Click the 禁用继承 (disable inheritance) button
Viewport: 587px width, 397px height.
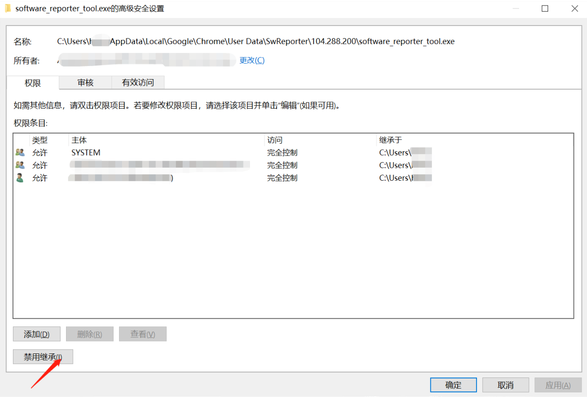[x=43, y=357]
